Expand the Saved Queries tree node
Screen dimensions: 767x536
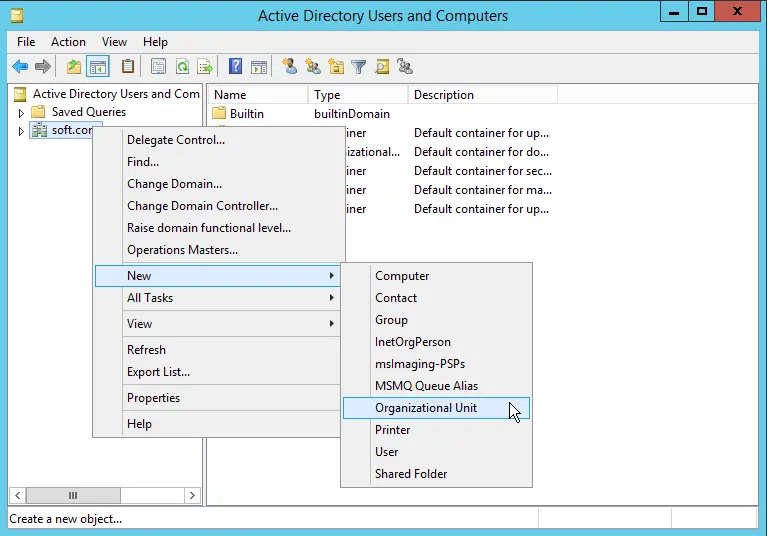click(21, 113)
